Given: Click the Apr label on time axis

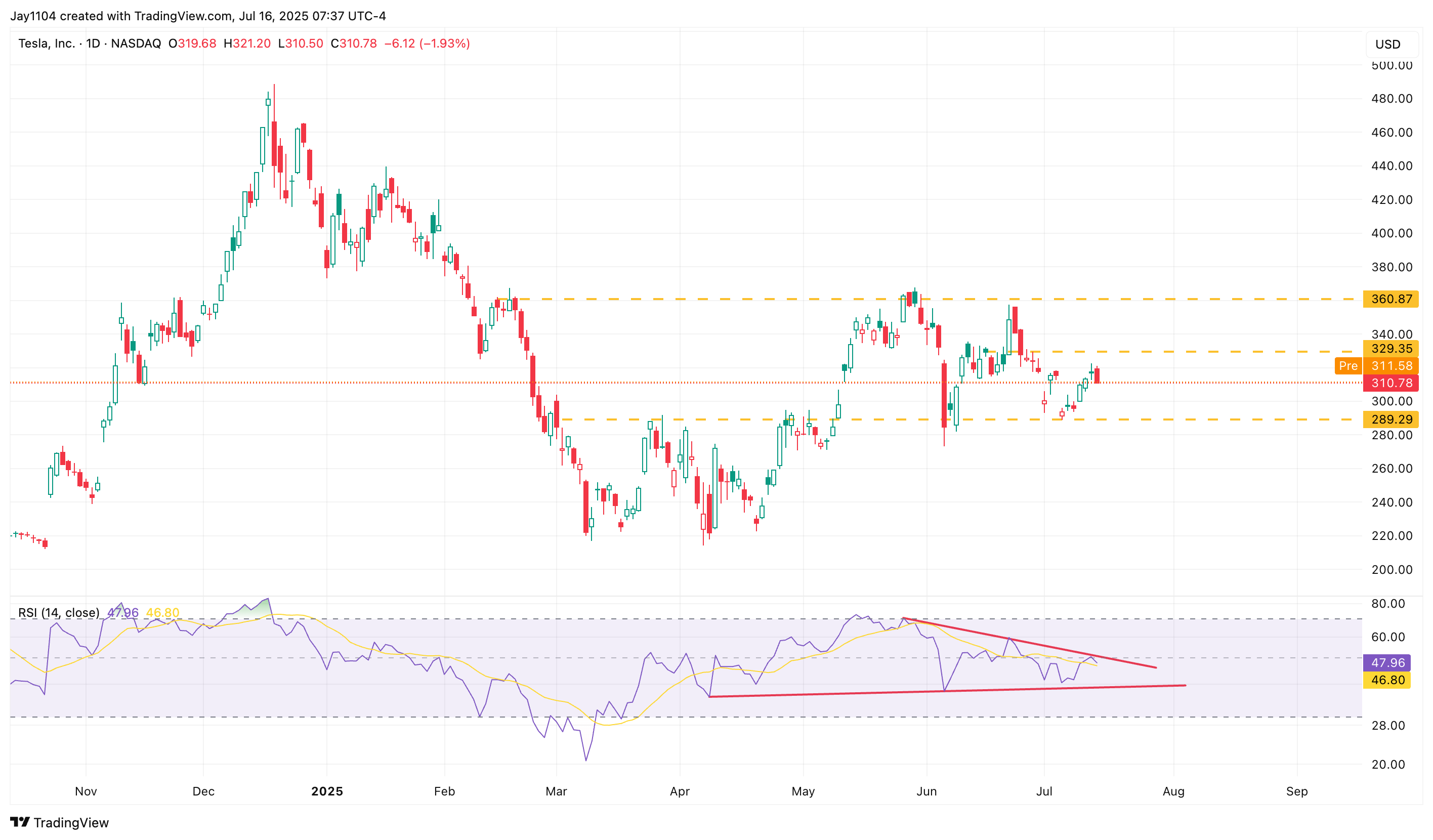Looking at the screenshot, I should 680,791.
